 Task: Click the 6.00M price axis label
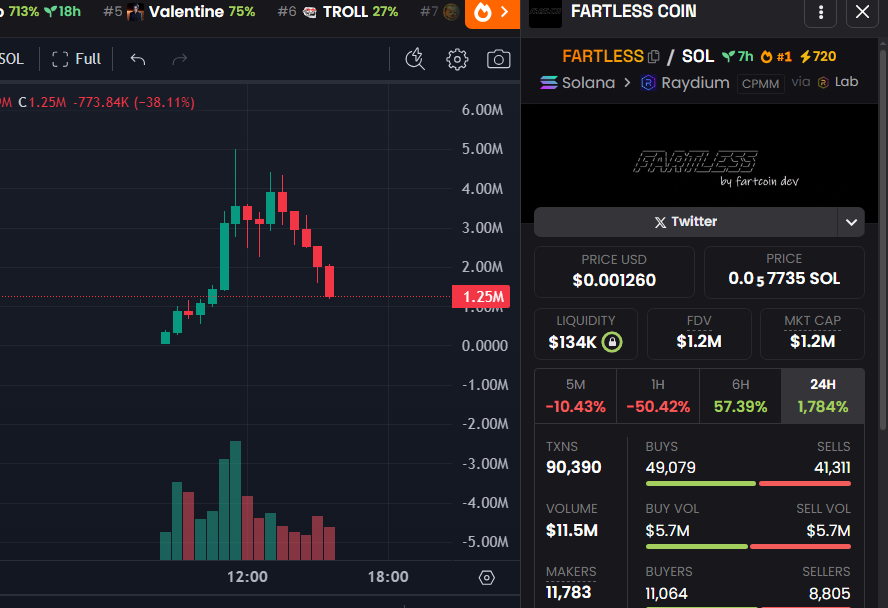[483, 110]
